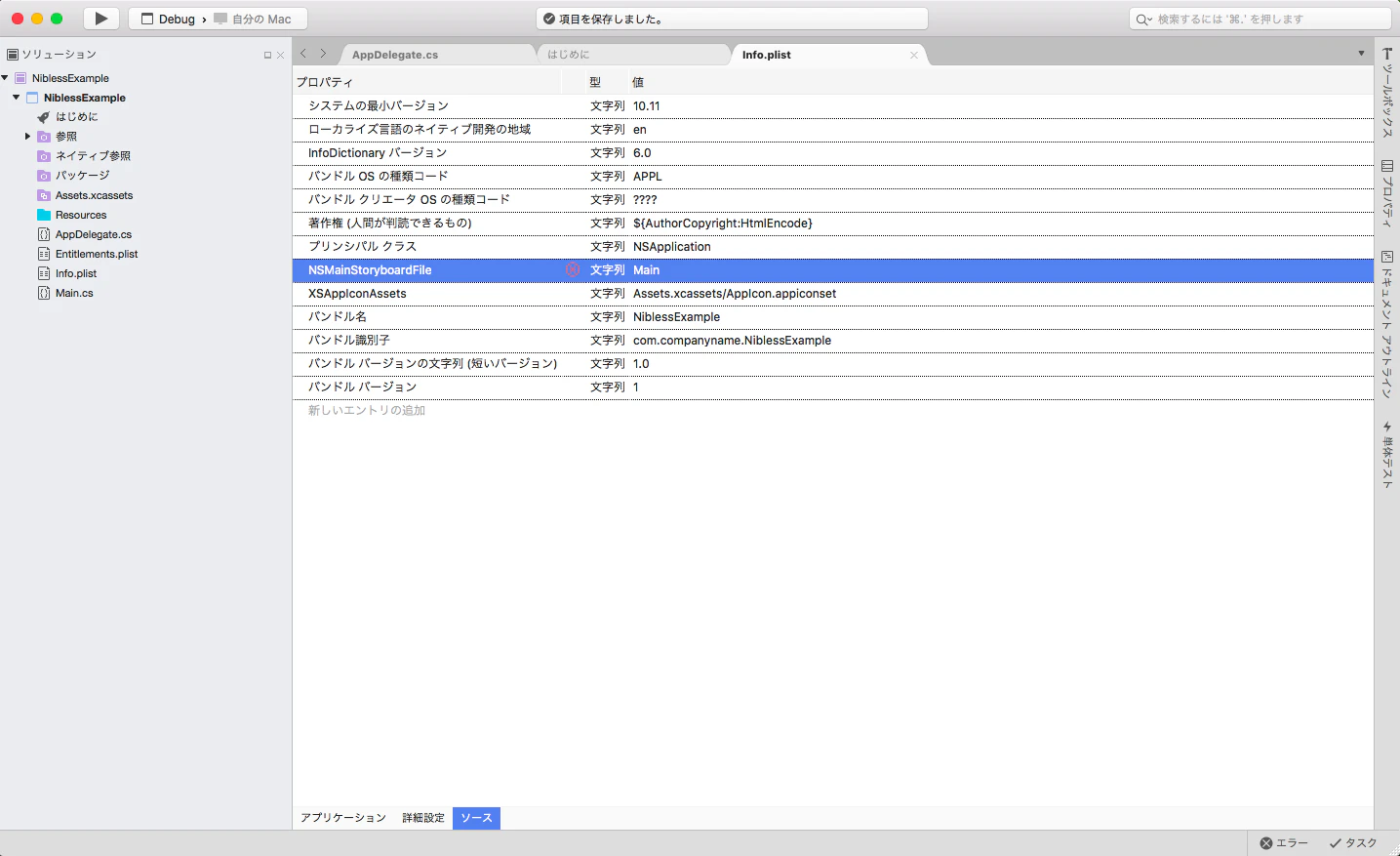The image size is (1400, 856).
Task: Navigate forward with the right arrow
Action: tap(323, 54)
